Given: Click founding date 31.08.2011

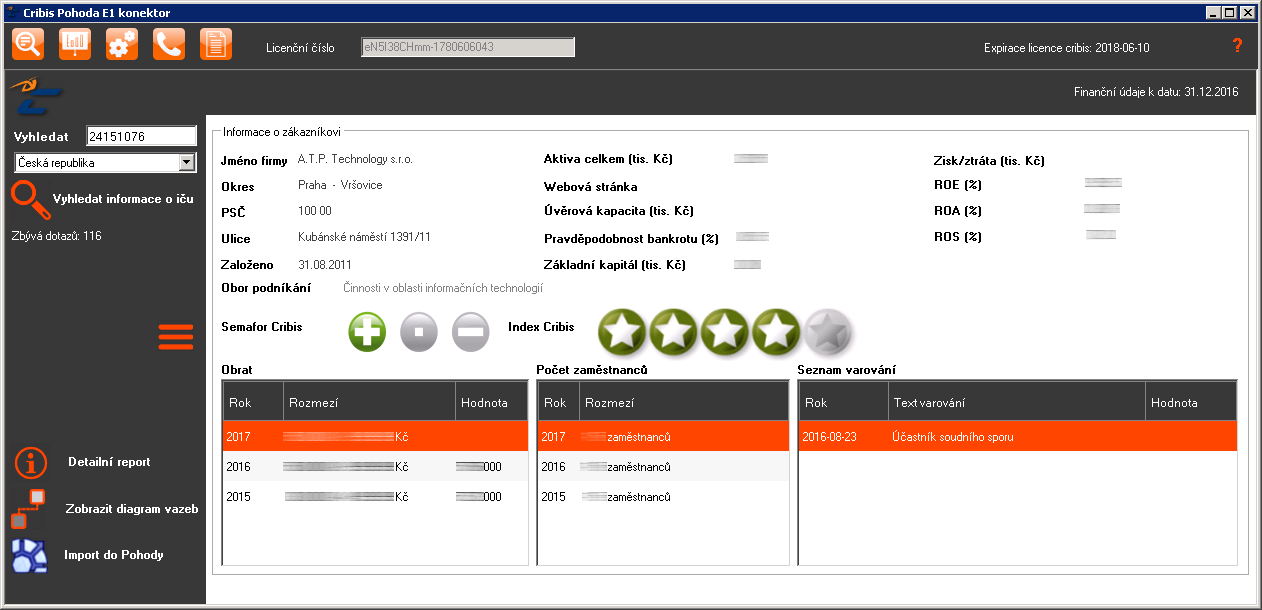Looking at the screenshot, I should click(325, 263).
